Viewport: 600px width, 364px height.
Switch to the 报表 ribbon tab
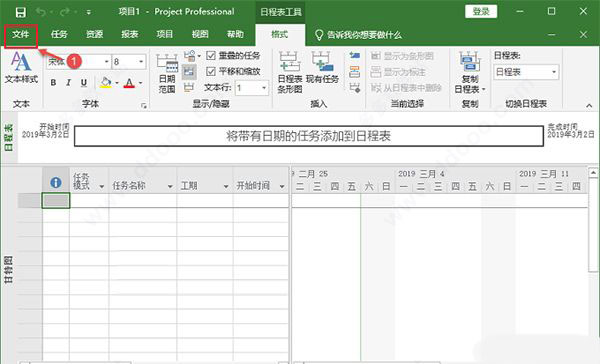pos(129,34)
